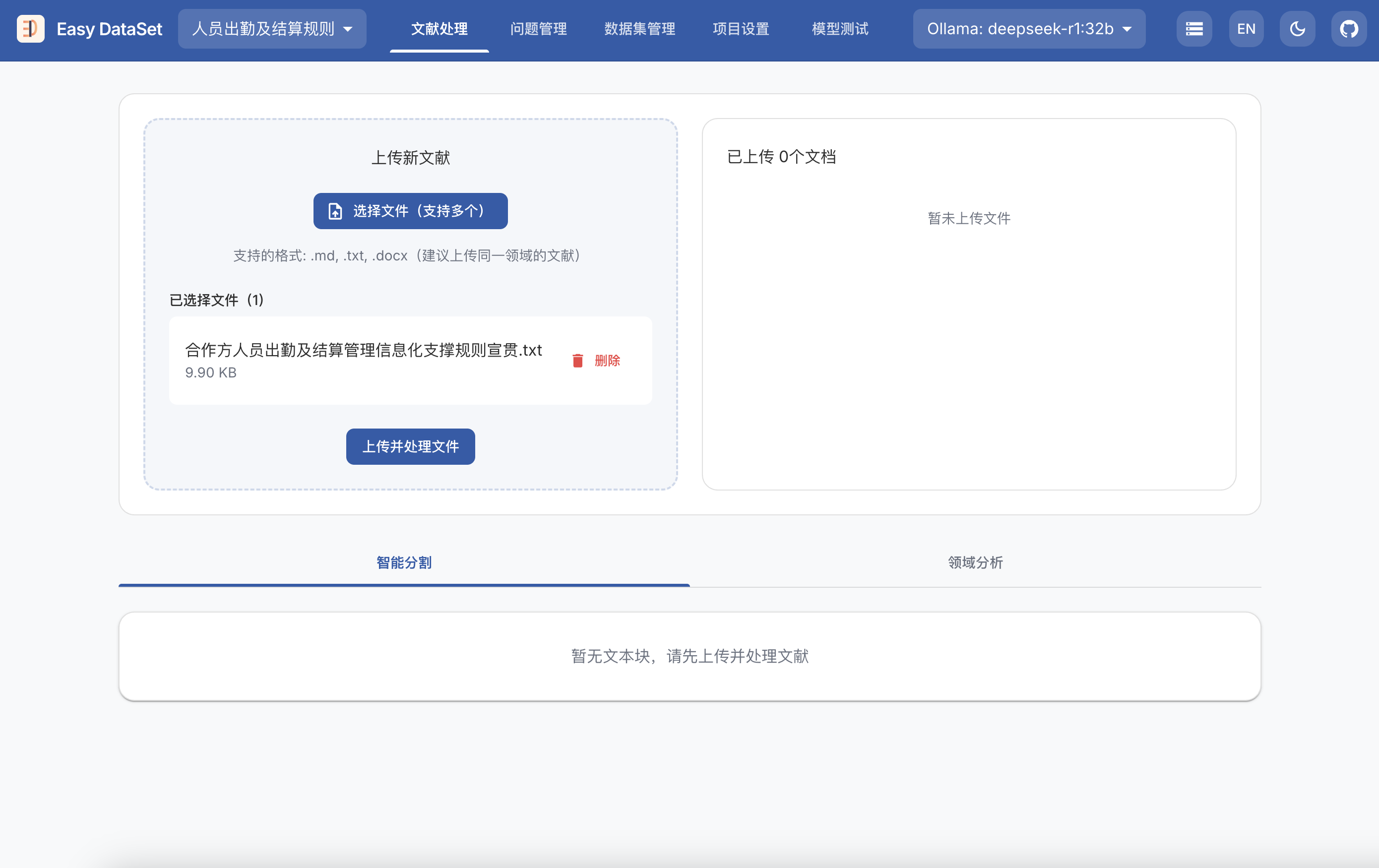Click the Easy DataSet logo icon

pos(30,29)
